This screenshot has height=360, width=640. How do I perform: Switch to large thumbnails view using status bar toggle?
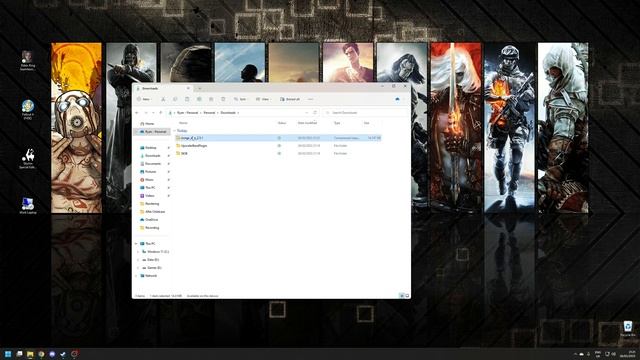tap(407, 296)
